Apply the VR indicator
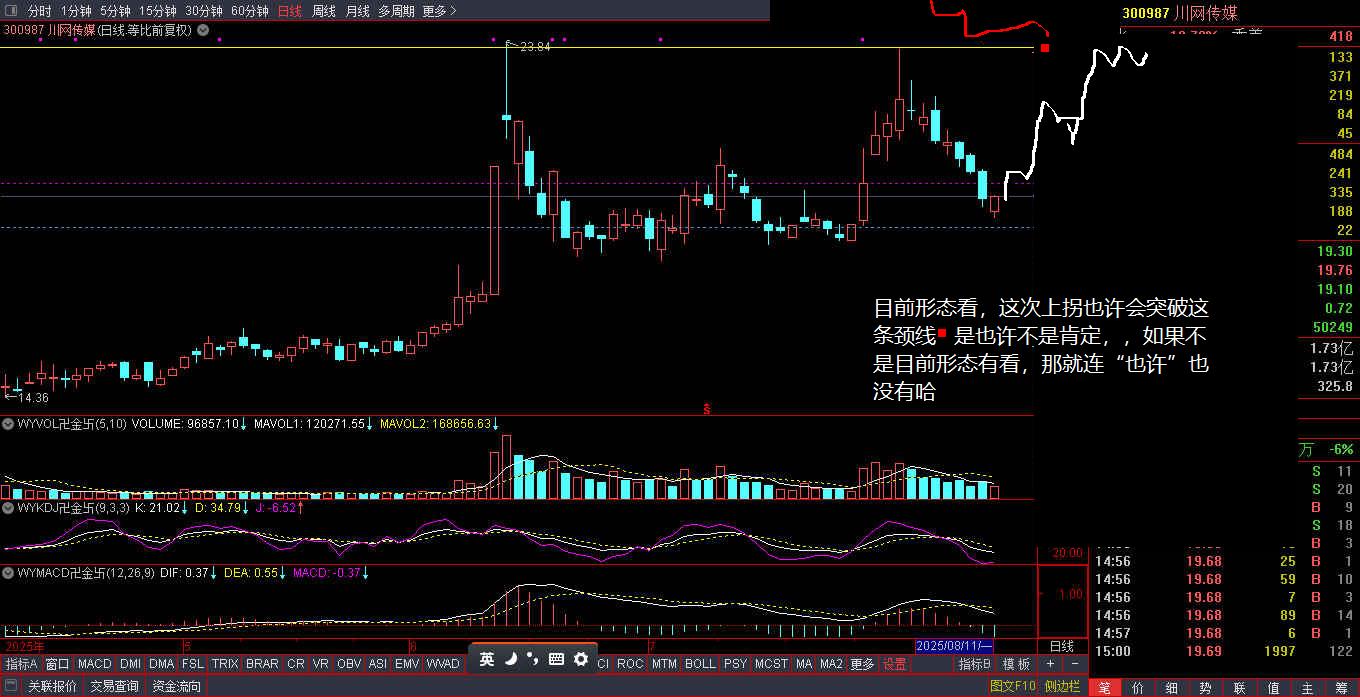The height and width of the screenshot is (697, 1360). [x=321, y=664]
